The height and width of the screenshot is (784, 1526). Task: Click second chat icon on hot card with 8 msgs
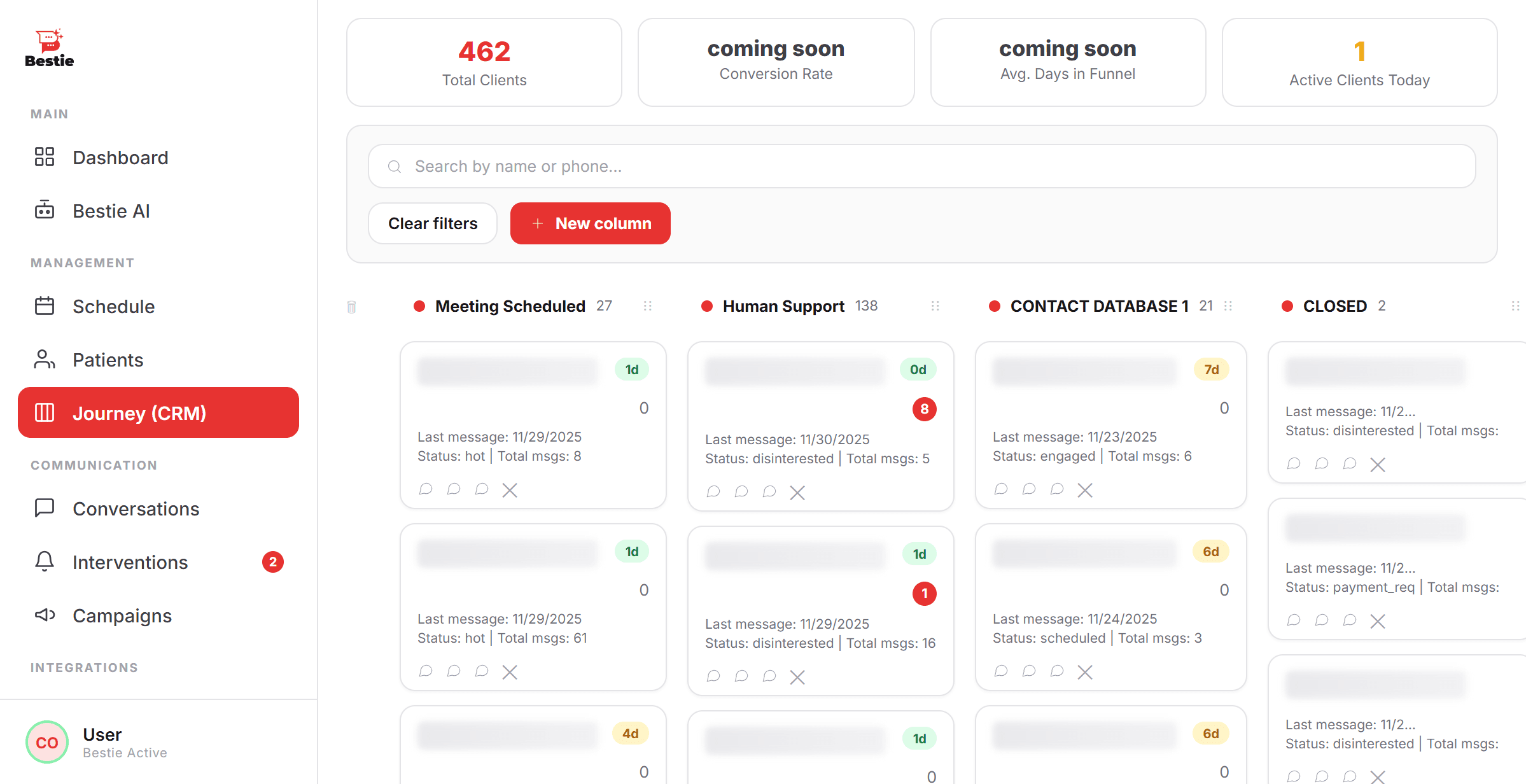(454, 489)
